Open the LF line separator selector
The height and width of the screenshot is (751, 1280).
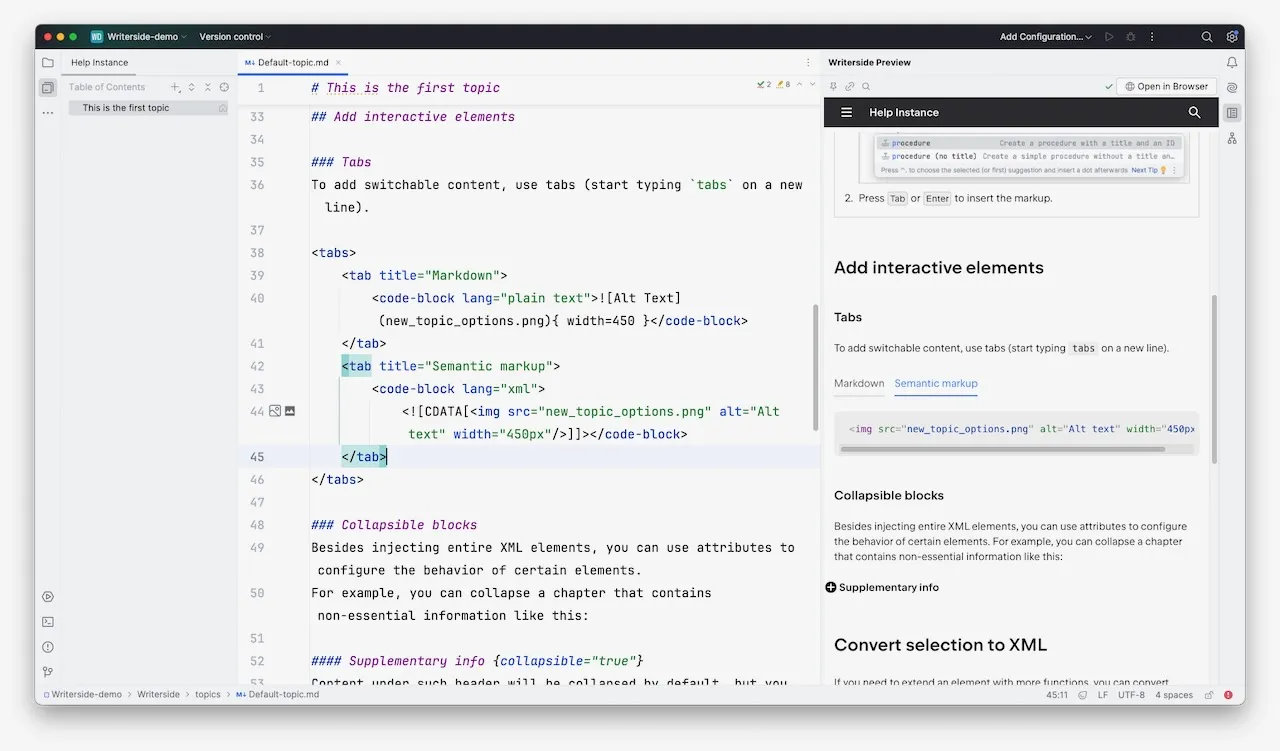click(1102, 695)
